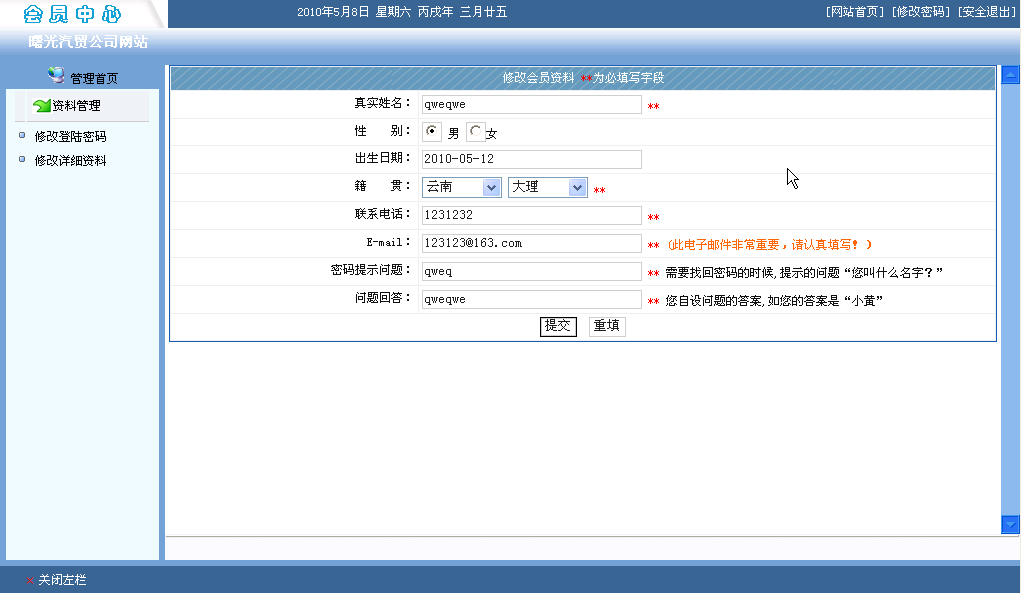Click the bullet icon before 修改登陆密码
Screen dimensions: 1022x593
click(22, 136)
